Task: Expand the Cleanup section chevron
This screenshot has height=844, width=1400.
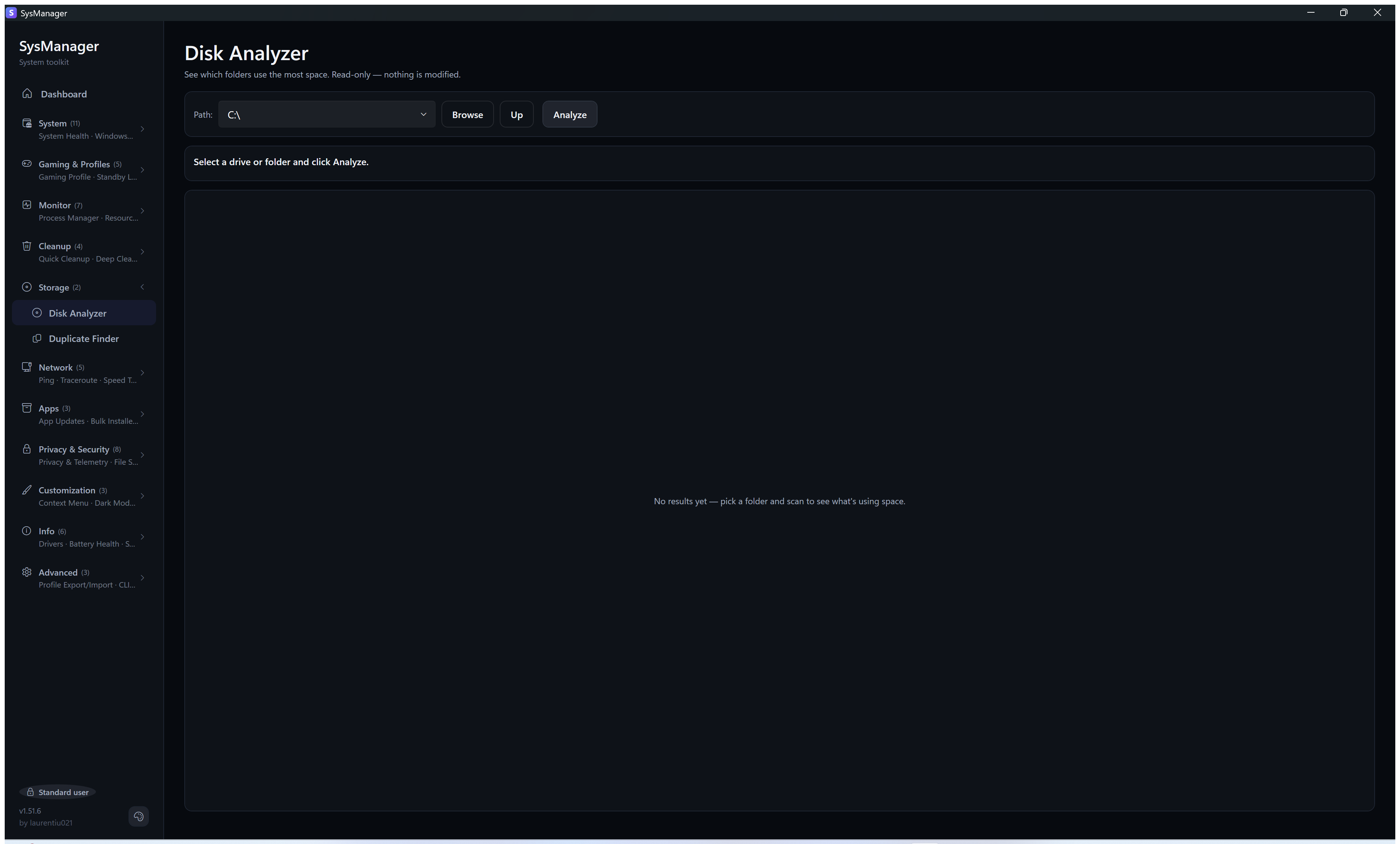Action: coord(142,252)
